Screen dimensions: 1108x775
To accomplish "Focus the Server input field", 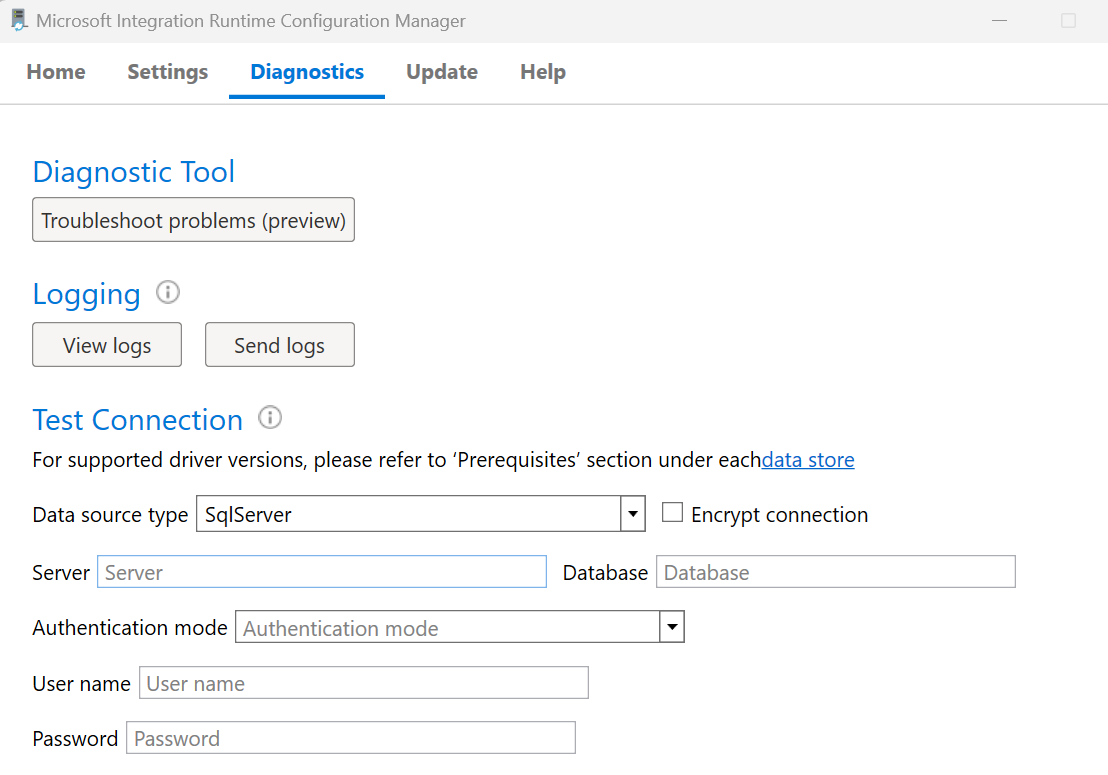I will click(322, 572).
